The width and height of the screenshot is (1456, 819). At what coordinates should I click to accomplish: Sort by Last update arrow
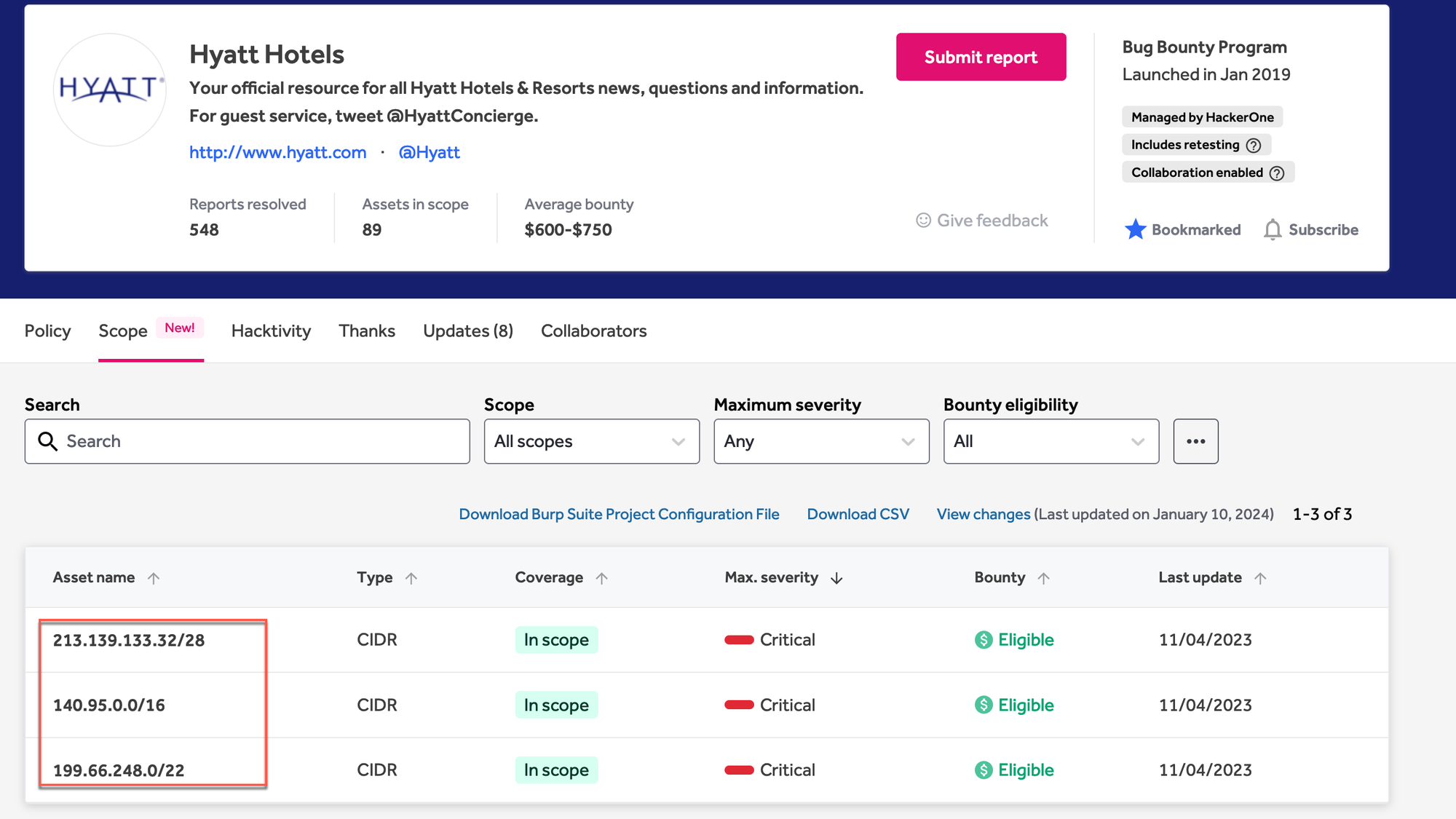(x=1260, y=578)
